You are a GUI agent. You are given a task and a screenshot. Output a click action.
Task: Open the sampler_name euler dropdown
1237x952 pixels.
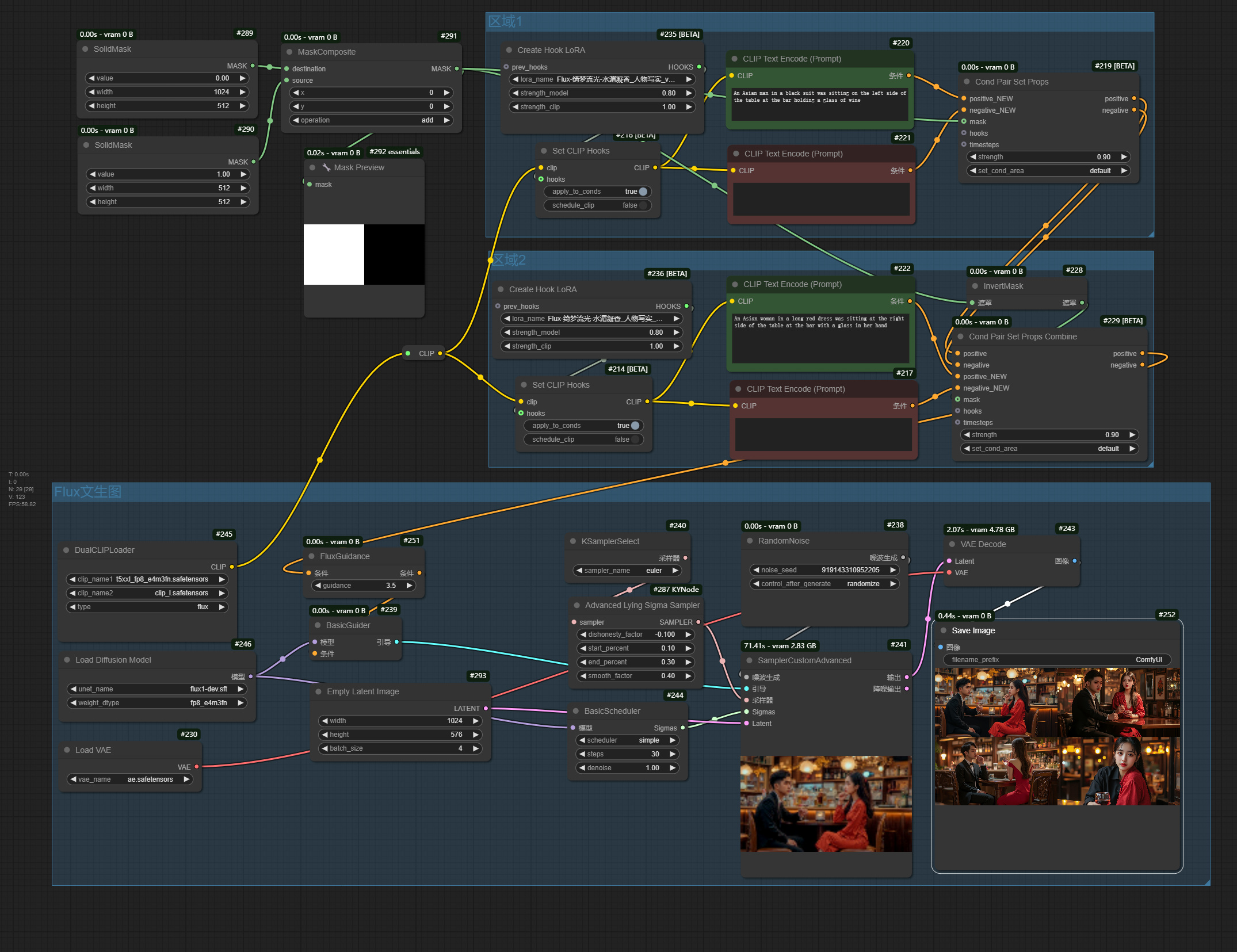(626, 570)
